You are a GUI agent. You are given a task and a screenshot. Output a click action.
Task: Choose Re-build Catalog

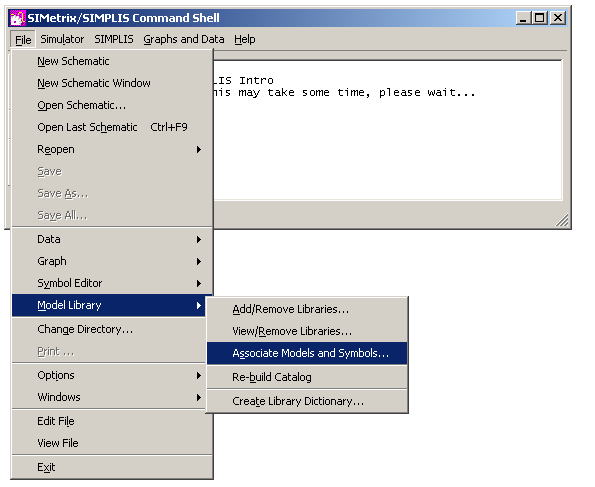coord(307,377)
